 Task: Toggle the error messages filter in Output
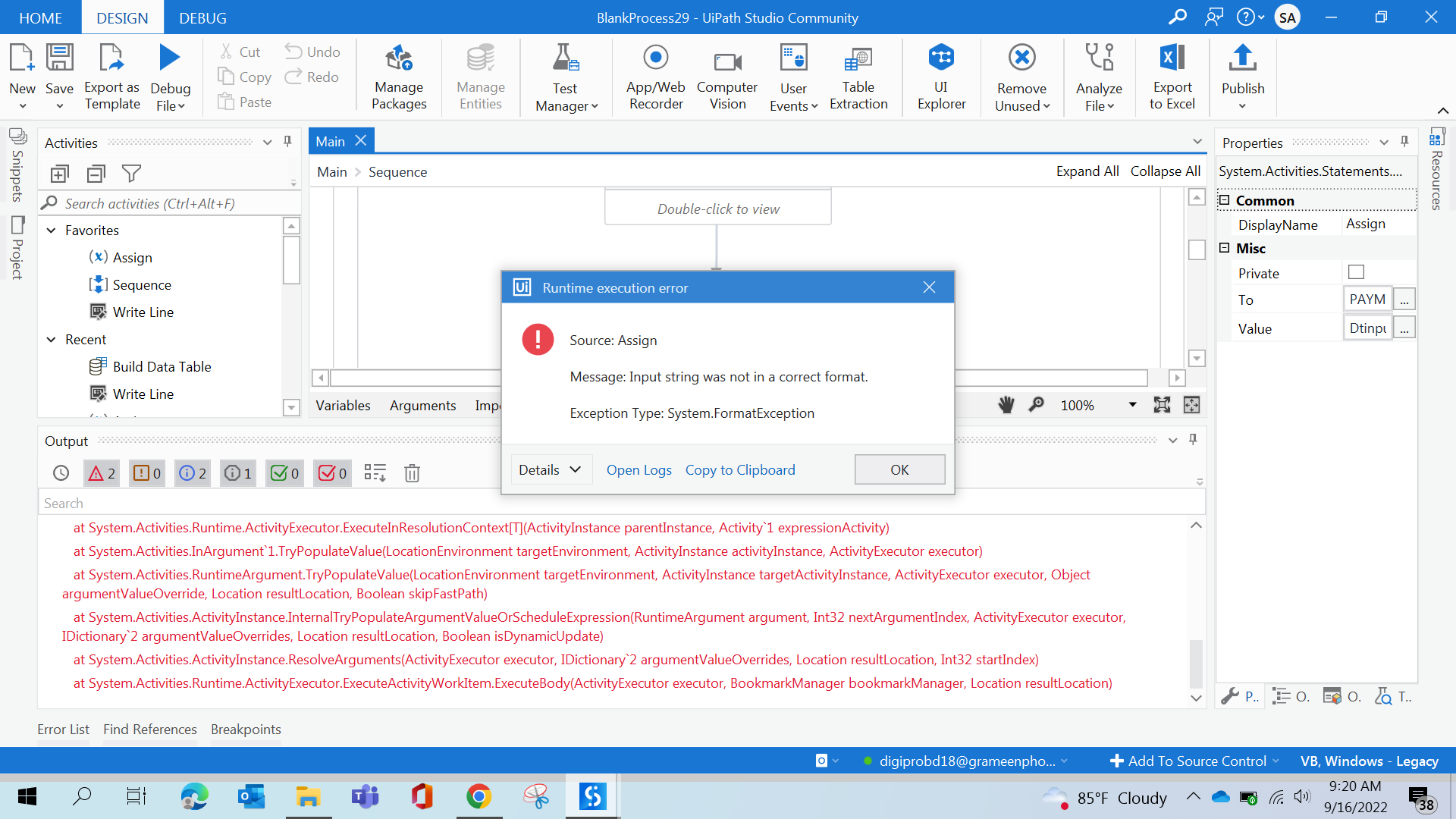pos(102,473)
